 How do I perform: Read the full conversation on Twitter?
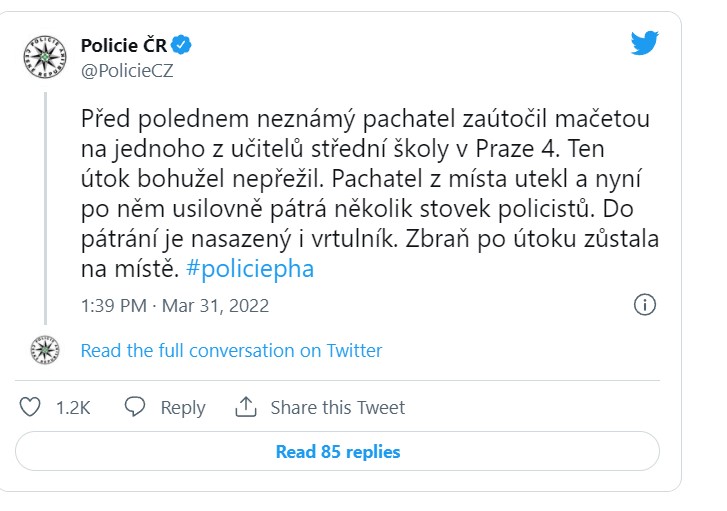[231, 350]
